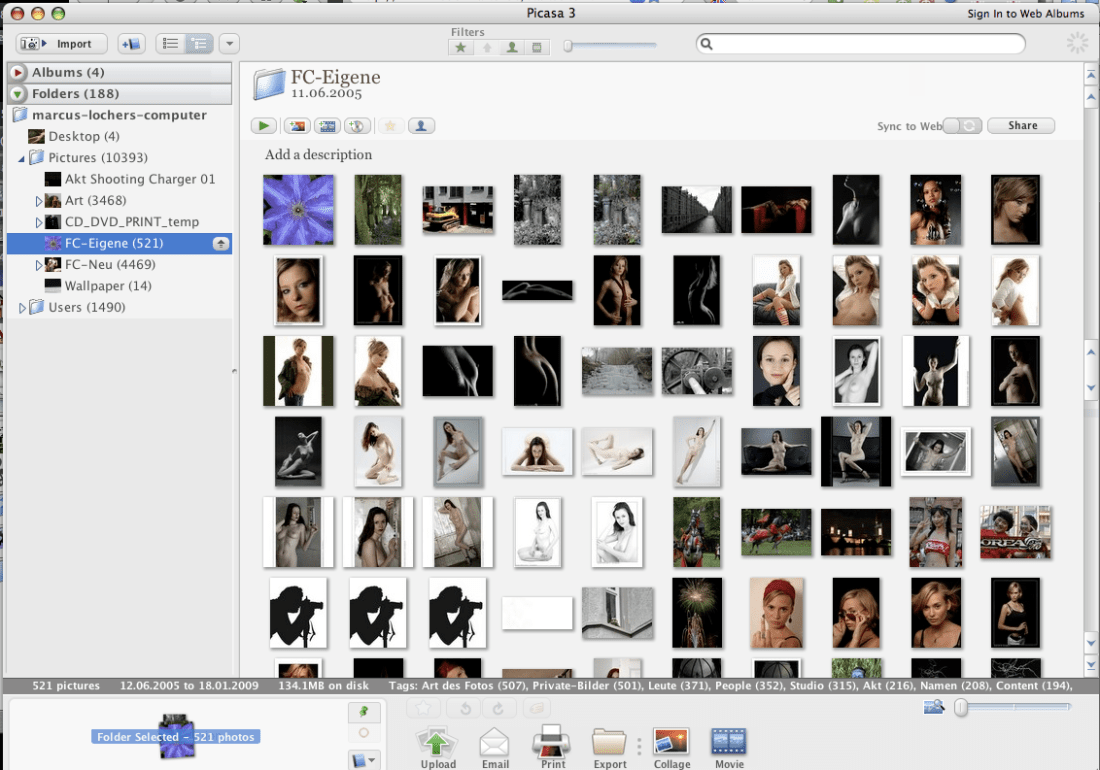This screenshot has height=770, width=1100.
Task: Switch to flat folder view
Action: click(x=170, y=43)
